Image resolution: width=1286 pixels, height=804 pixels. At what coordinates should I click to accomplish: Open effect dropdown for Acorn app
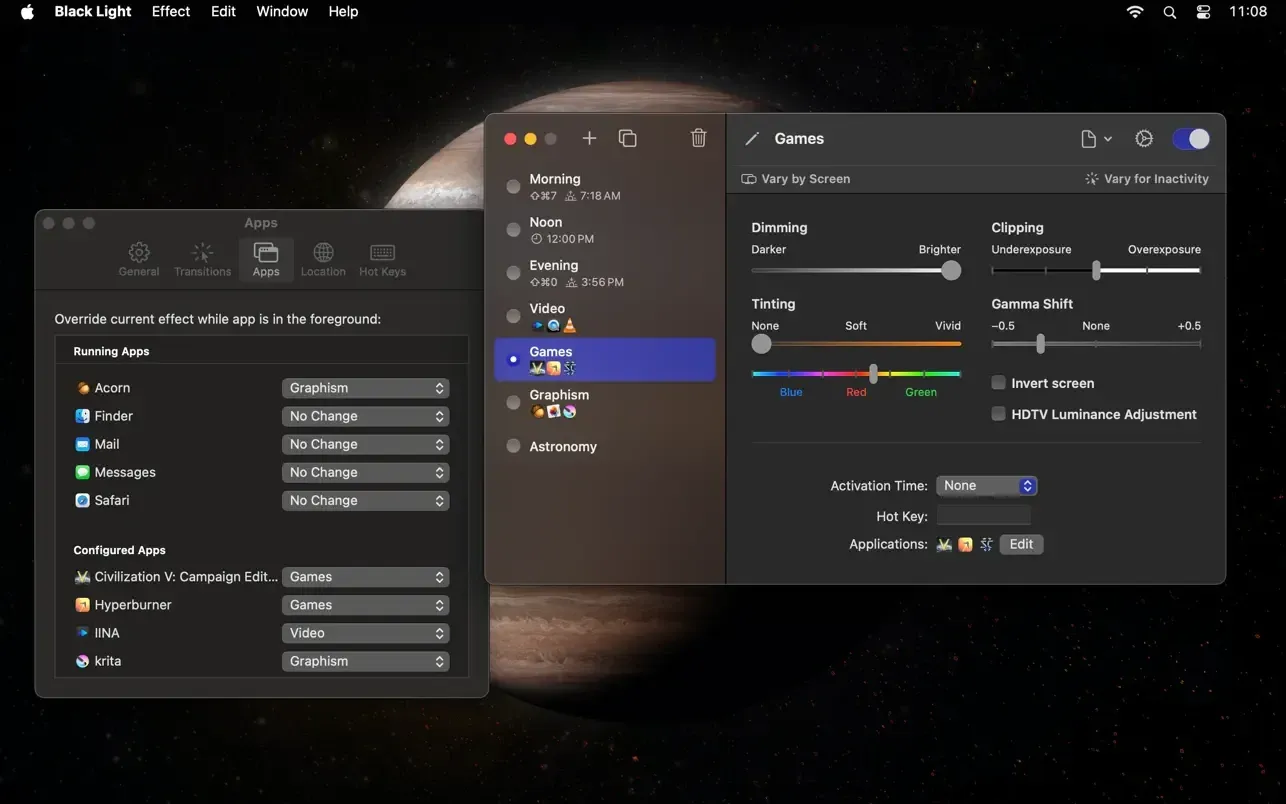(x=365, y=388)
